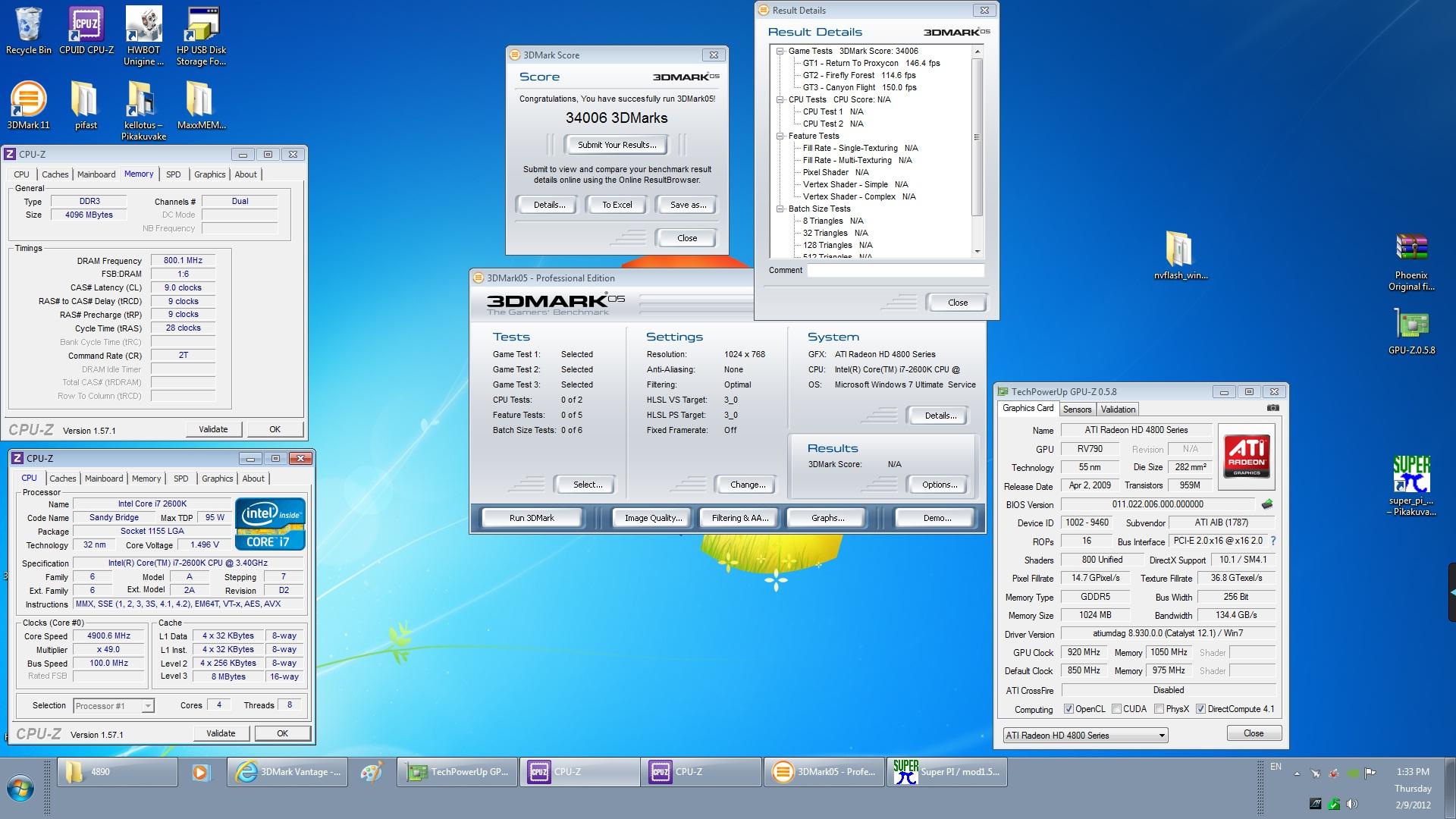Click the scroll-down arrow in Result Details
Image resolution: width=1456 pixels, height=819 pixels.
point(977,251)
